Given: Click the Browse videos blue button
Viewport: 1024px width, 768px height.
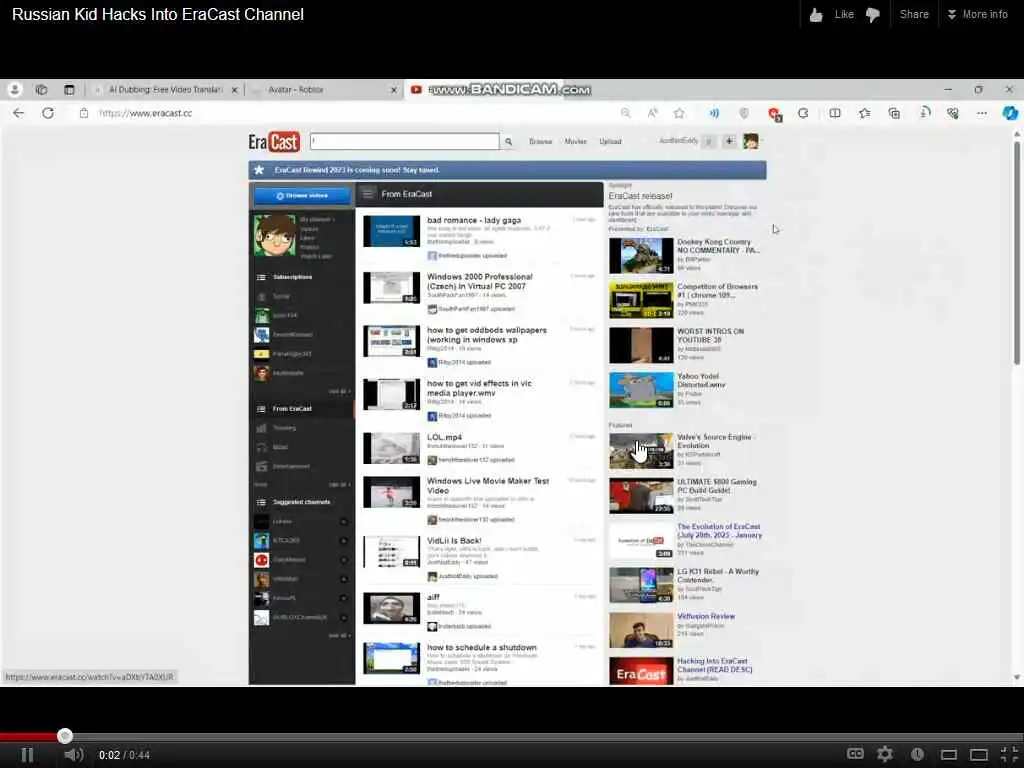Looking at the screenshot, I should click(x=302, y=195).
